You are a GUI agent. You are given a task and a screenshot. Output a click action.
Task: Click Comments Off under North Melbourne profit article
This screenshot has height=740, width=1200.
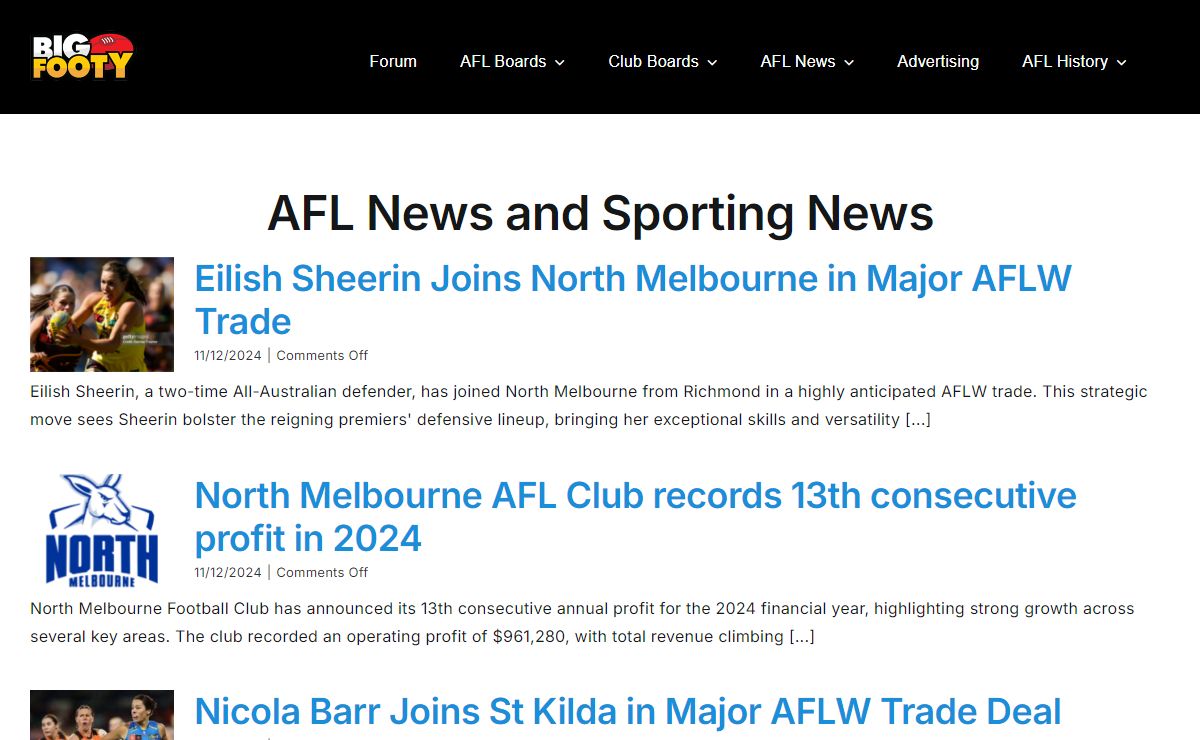[x=322, y=572]
